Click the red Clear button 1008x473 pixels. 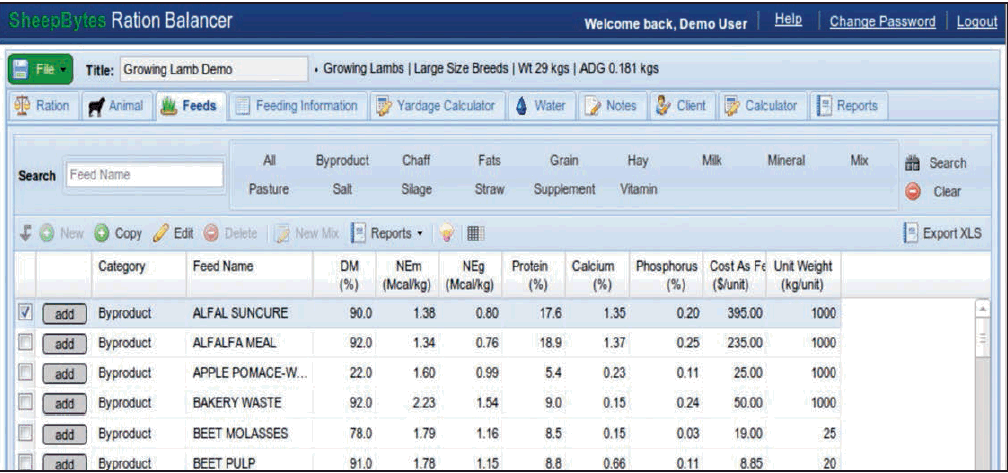pos(933,192)
